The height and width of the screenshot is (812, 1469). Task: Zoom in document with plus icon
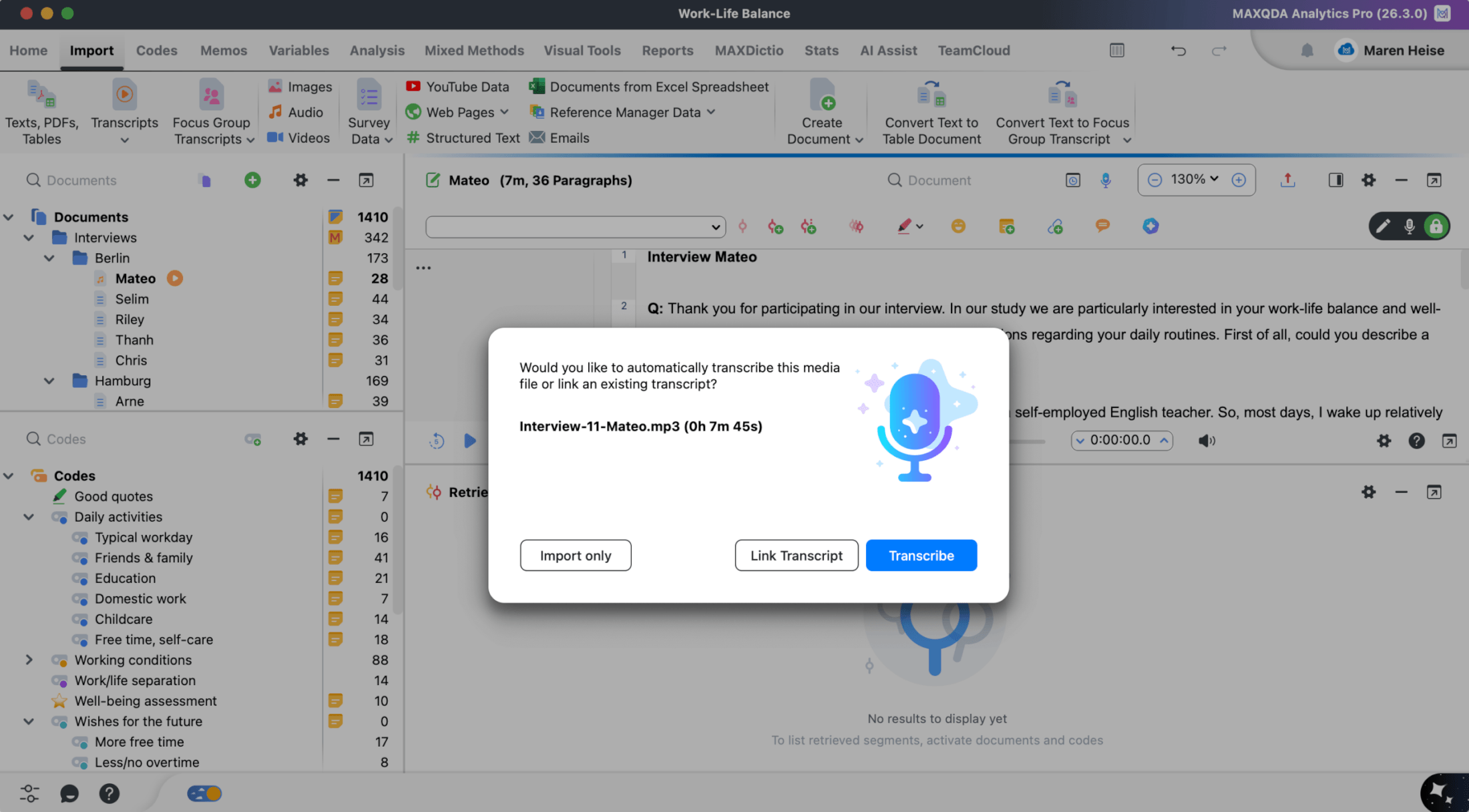tap(1239, 180)
